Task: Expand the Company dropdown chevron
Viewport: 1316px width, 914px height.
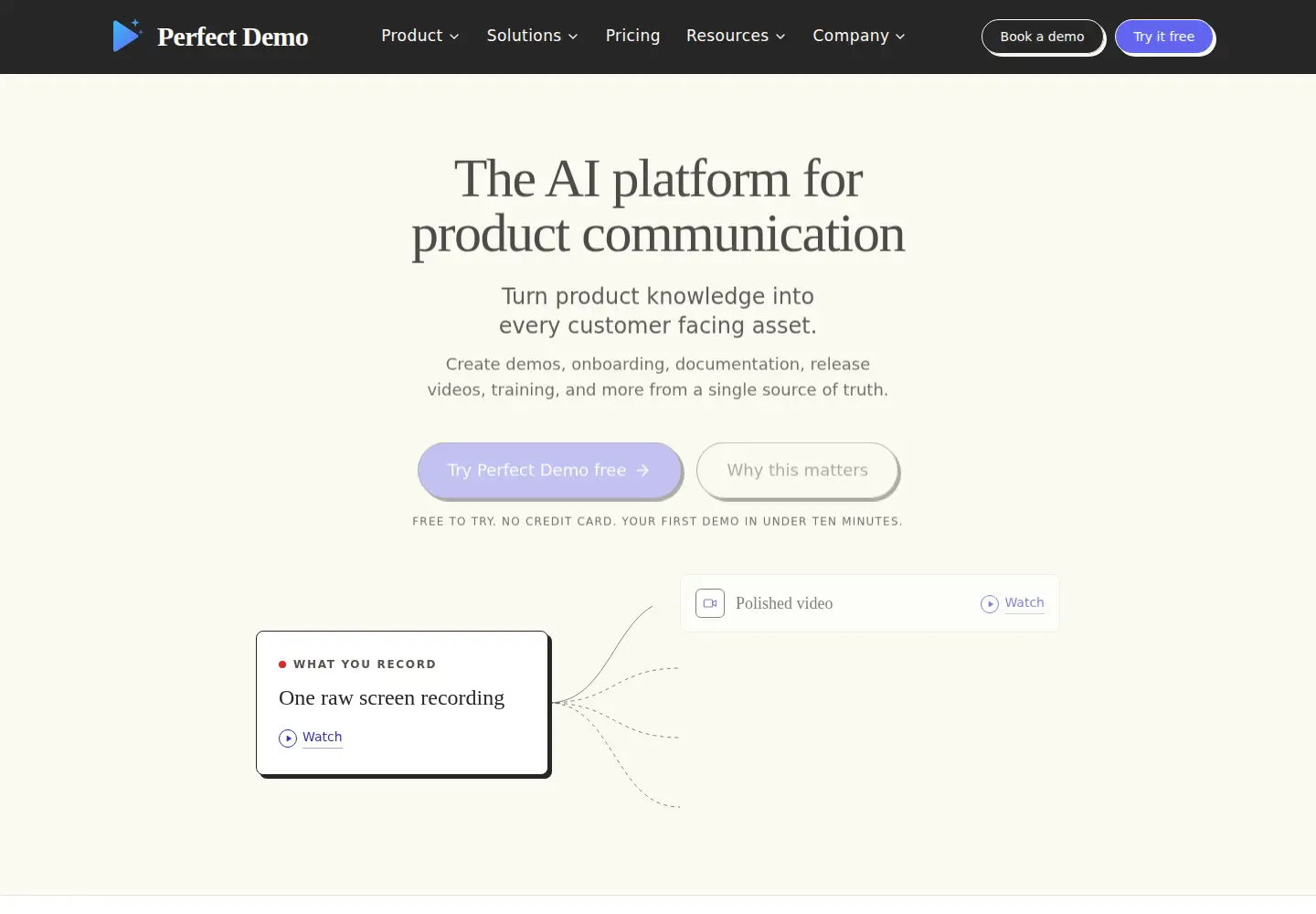Action: click(900, 37)
